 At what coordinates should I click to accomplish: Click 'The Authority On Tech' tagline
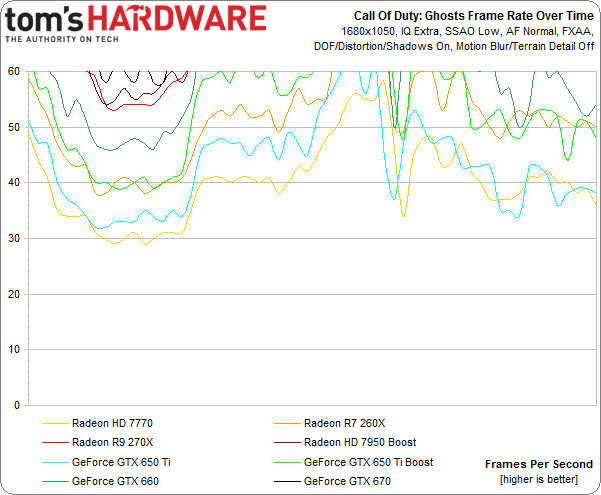coord(62,39)
